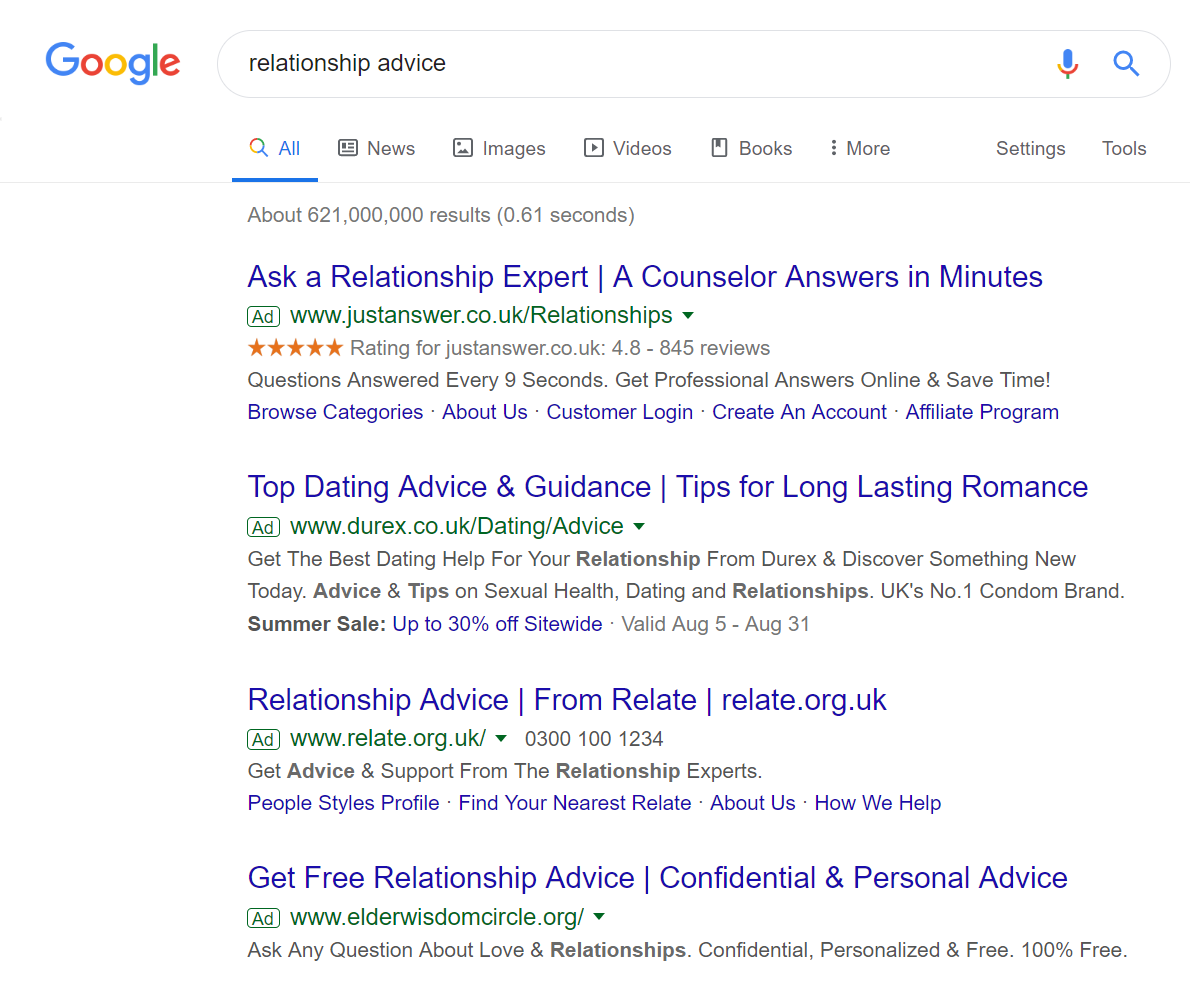This screenshot has width=1190, height=988.
Task: Click the Ask Any Question About Love description
Action: tap(688, 950)
